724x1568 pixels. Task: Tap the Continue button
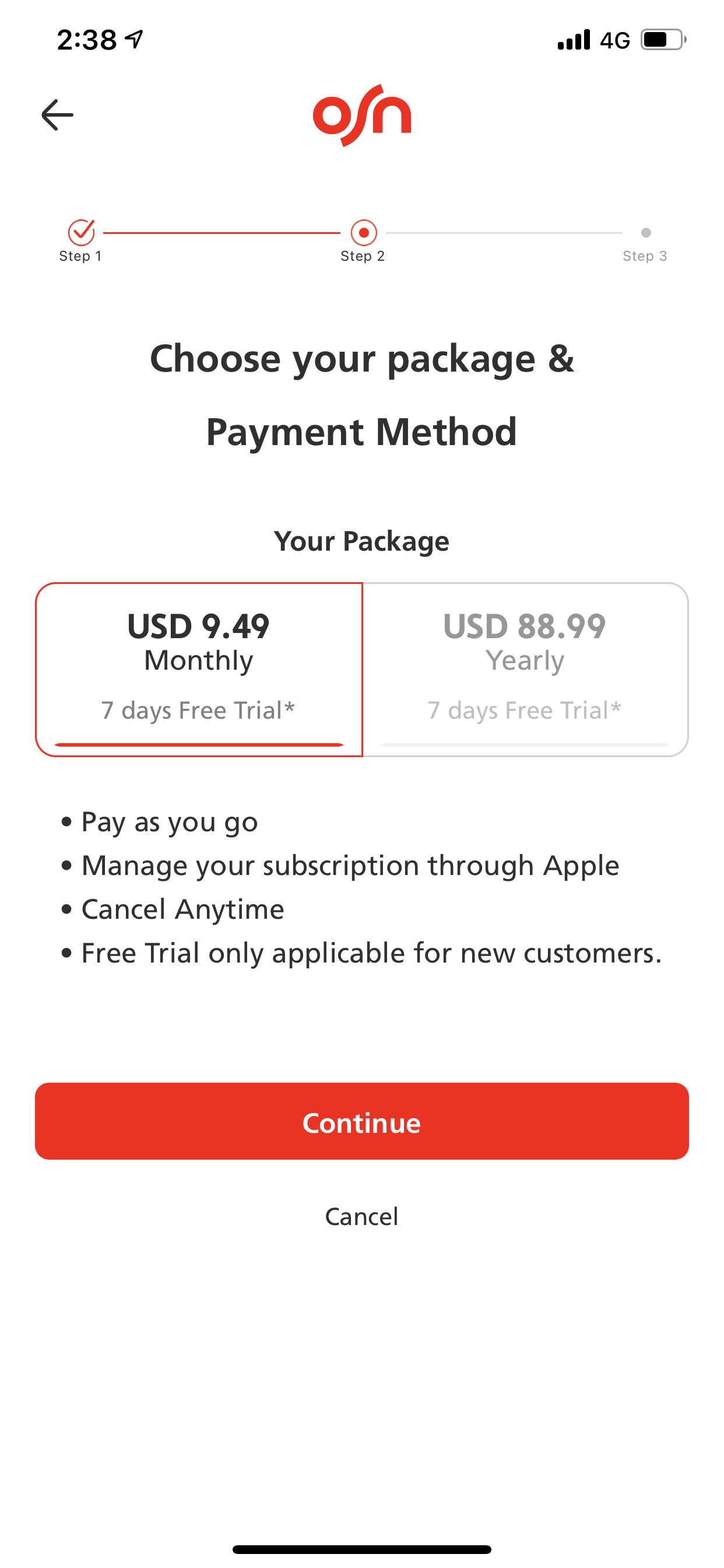362,1121
